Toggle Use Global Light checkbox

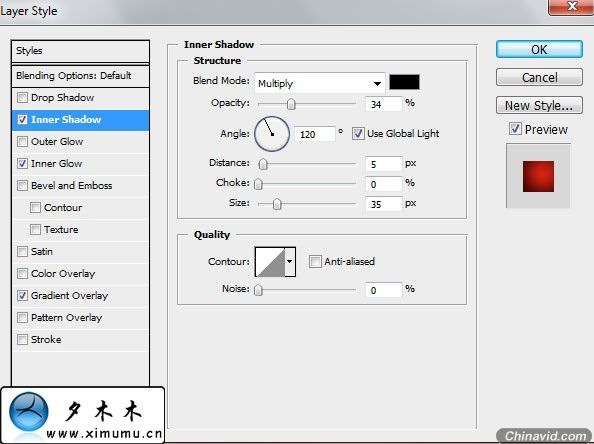coord(358,133)
